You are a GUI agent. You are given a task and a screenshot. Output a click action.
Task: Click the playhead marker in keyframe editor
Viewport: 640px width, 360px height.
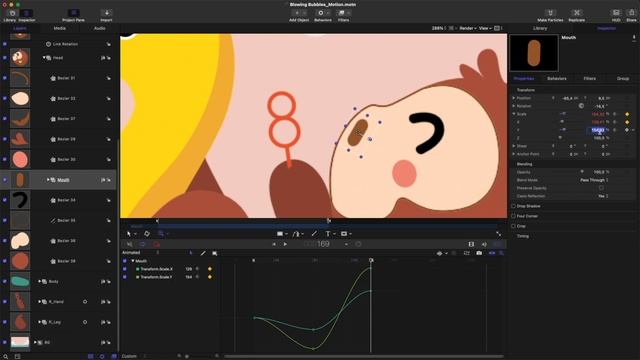pyautogui.click(x=371, y=260)
